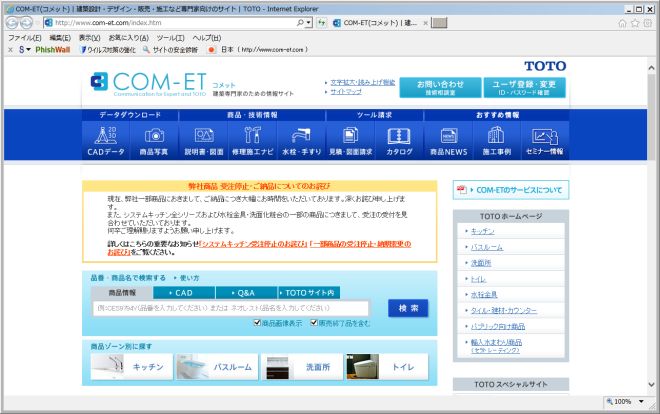Click the address bar search magnifier
The height and width of the screenshot is (414, 660).
pos(300,23)
